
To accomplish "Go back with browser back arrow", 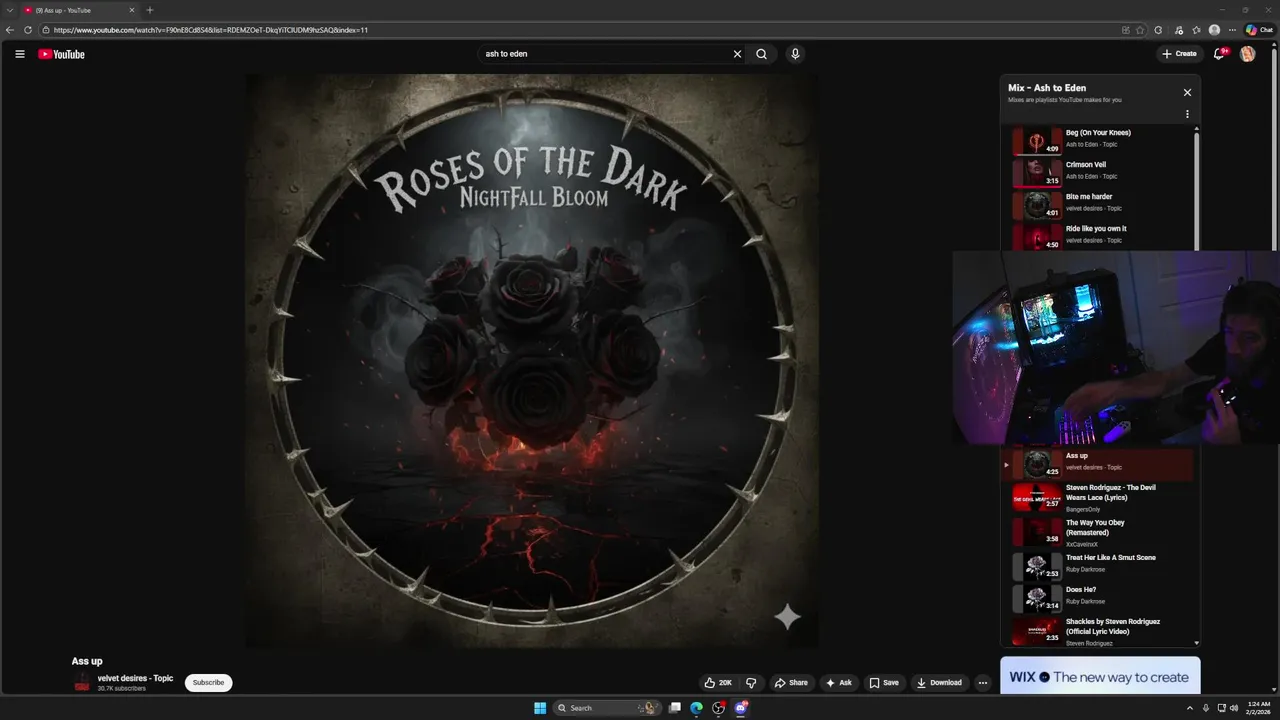I will click(10, 30).
